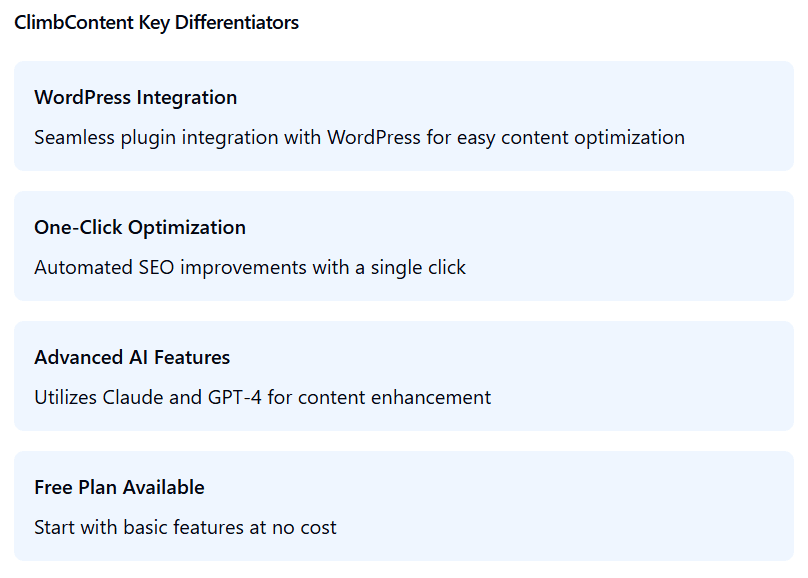Select the Advanced AI Features card title
The width and height of the screenshot is (808, 578).
[132, 358]
